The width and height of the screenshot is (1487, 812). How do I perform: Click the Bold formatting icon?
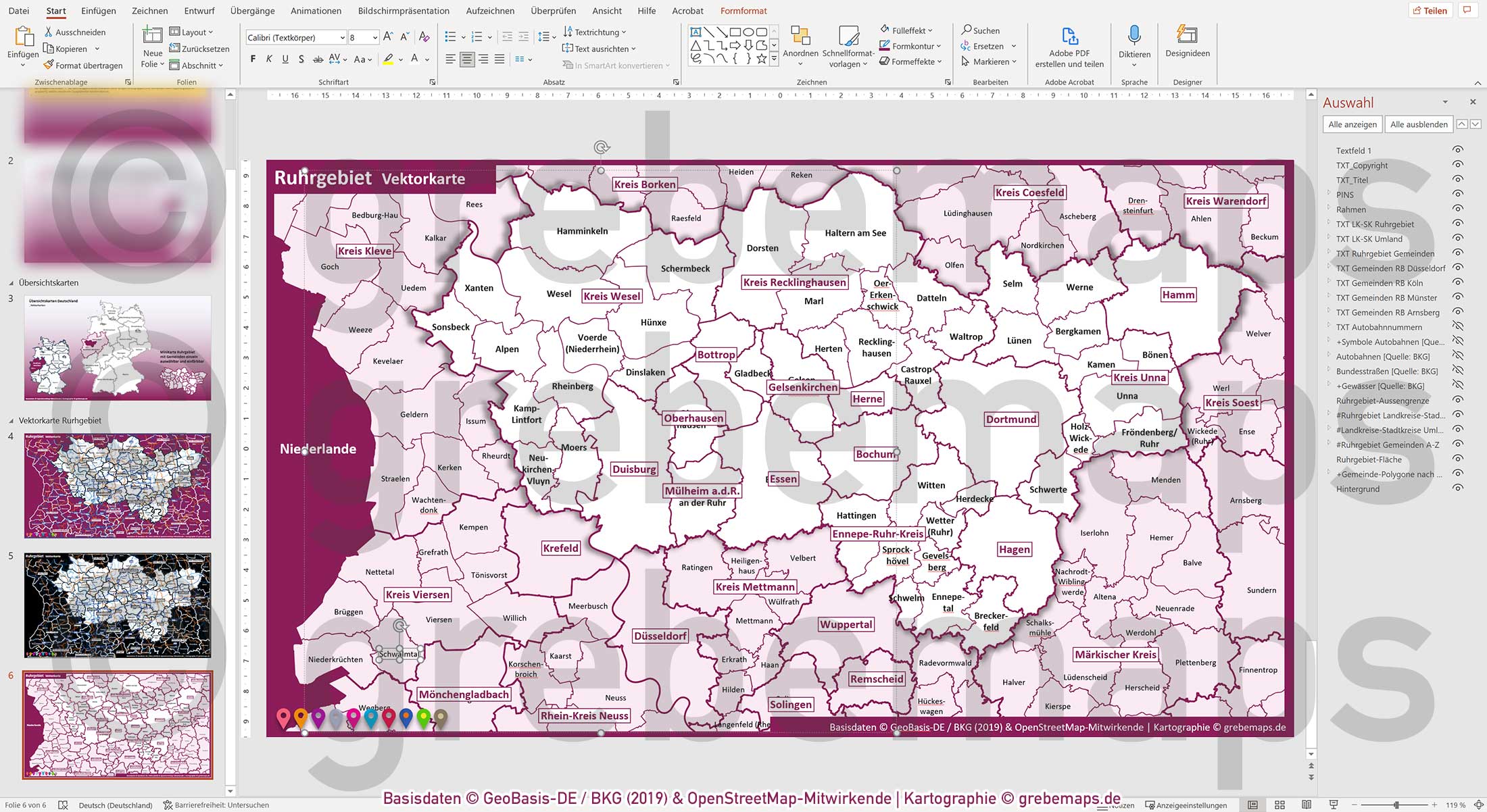coord(253,59)
